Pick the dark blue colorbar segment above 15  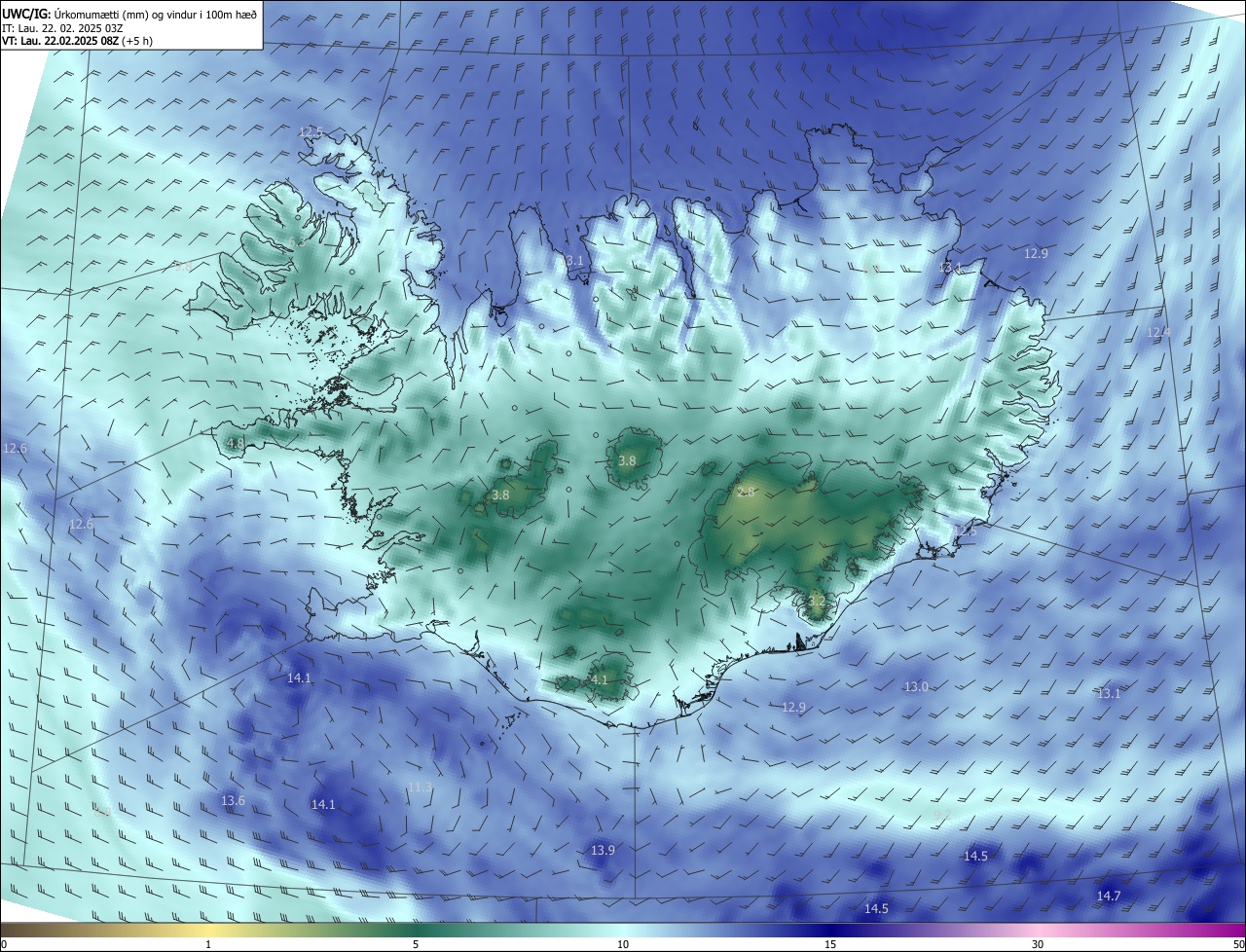click(830, 930)
